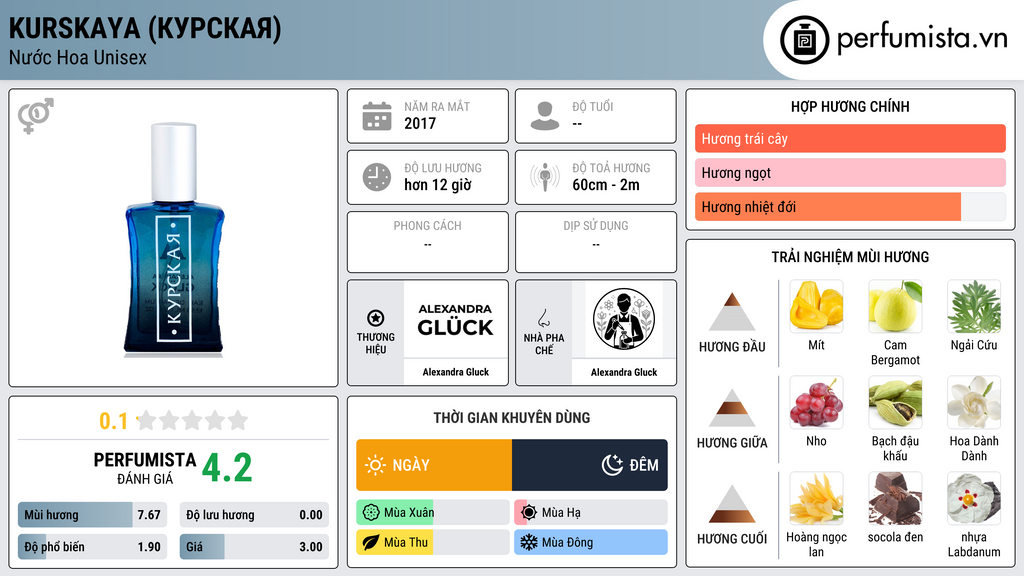Click the calendar icon beside Năm ra mắt

[377, 116]
